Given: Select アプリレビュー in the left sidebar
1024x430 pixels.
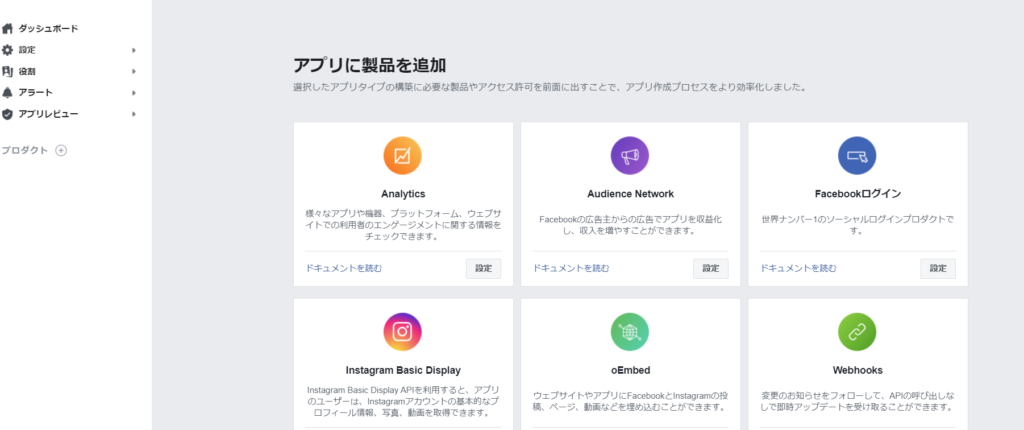Looking at the screenshot, I should (x=47, y=114).
